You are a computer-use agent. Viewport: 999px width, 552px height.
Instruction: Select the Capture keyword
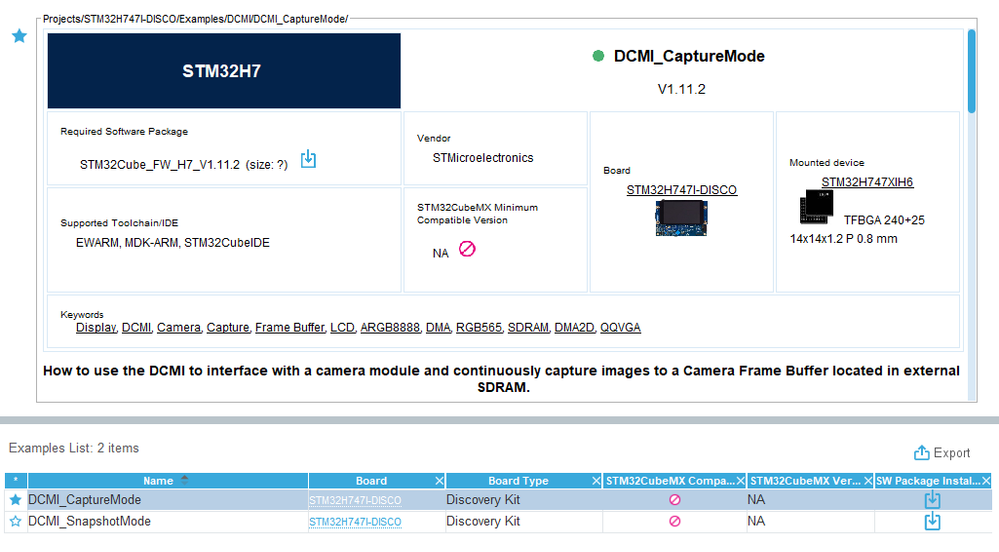[227, 328]
